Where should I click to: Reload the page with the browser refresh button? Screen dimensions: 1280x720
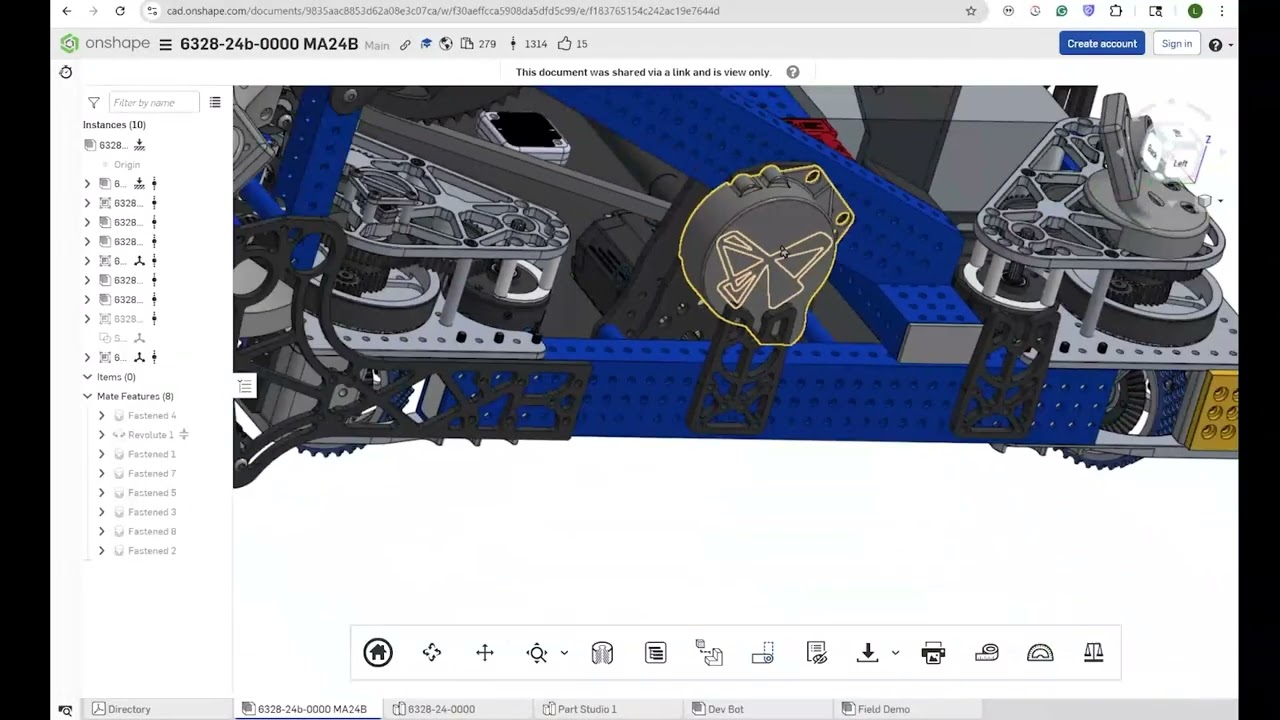coord(120,11)
